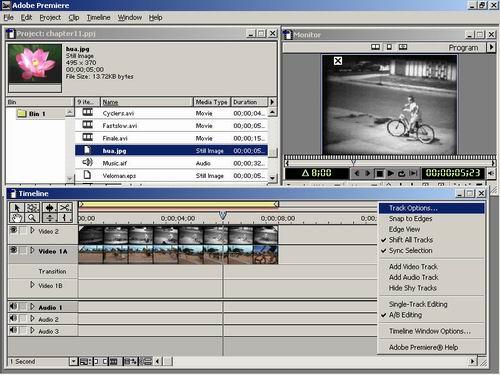This screenshot has height=375, width=500.
Task: Click Add Video Track menu entry
Action: [x=413, y=267]
